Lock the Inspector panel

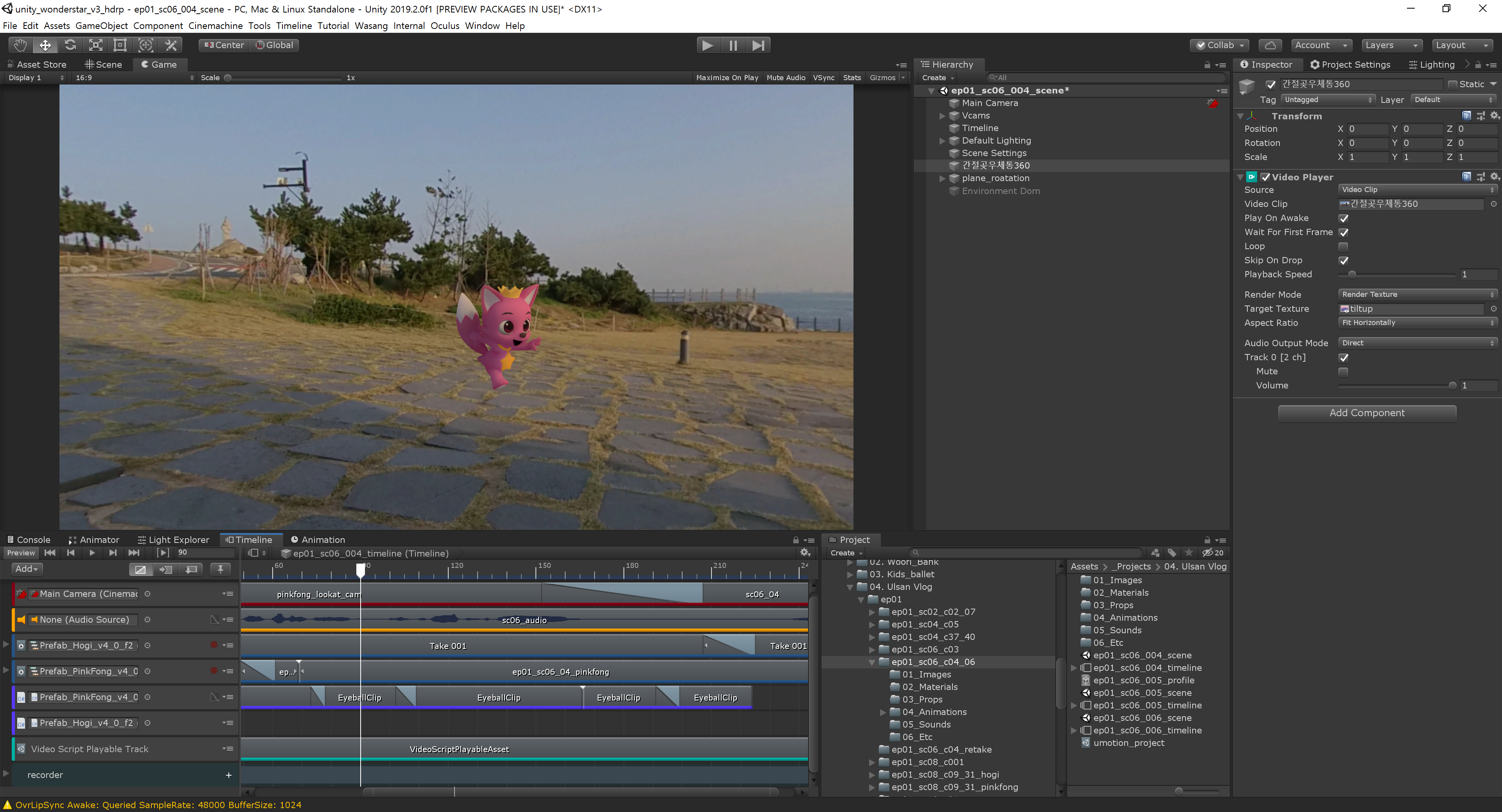coord(1478,65)
